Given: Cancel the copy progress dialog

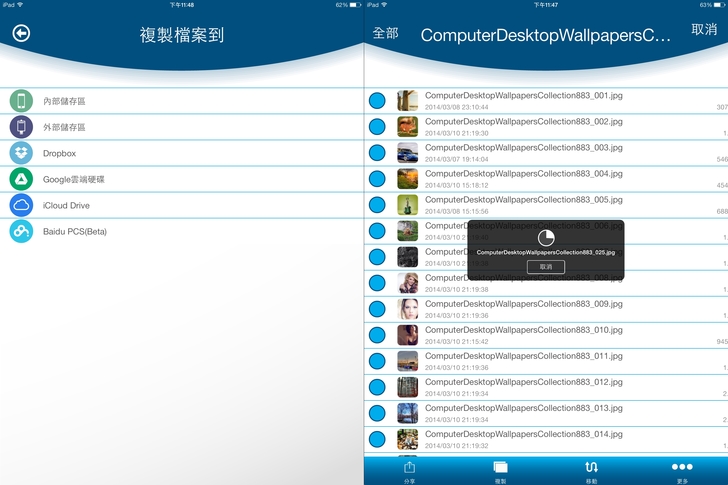Looking at the screenshot, I should [546, 266].
